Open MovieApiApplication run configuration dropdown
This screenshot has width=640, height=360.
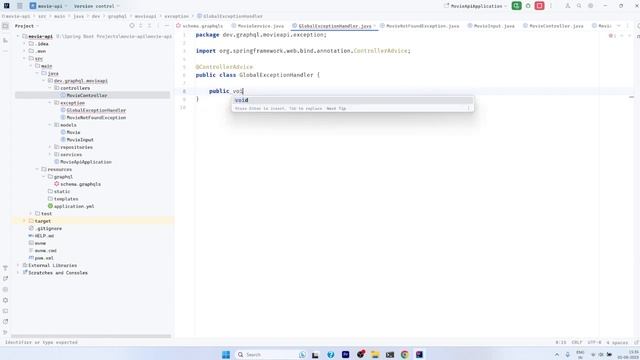coord(476,6)
